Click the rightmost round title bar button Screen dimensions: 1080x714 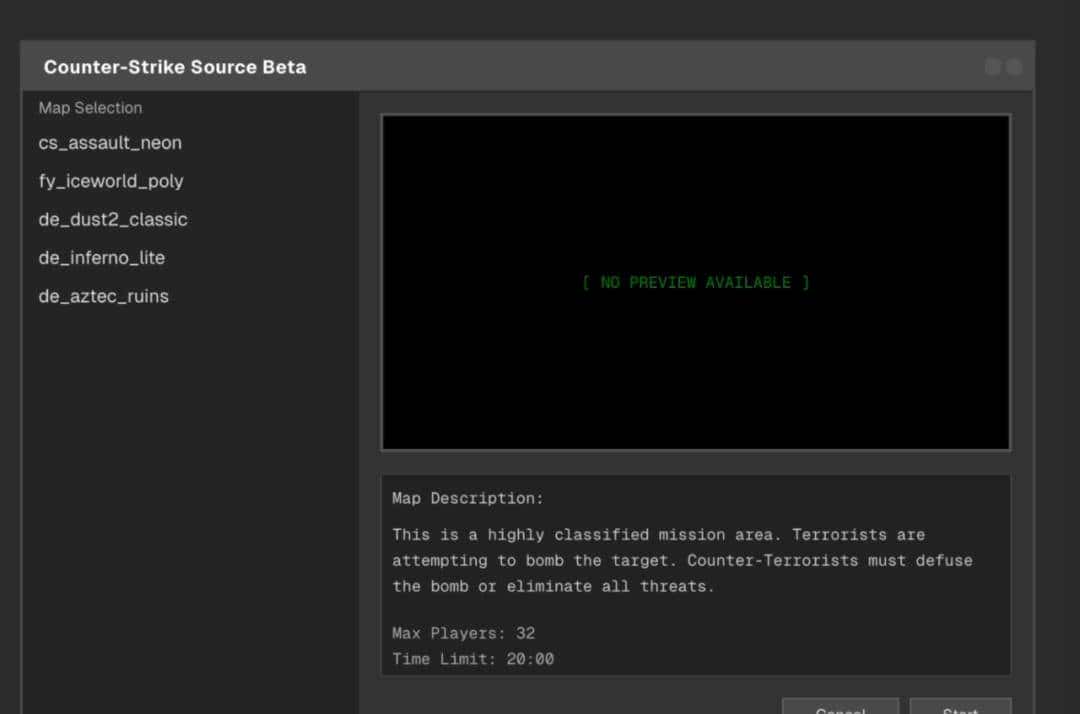pyautogui.click(x=1014, y=67)
